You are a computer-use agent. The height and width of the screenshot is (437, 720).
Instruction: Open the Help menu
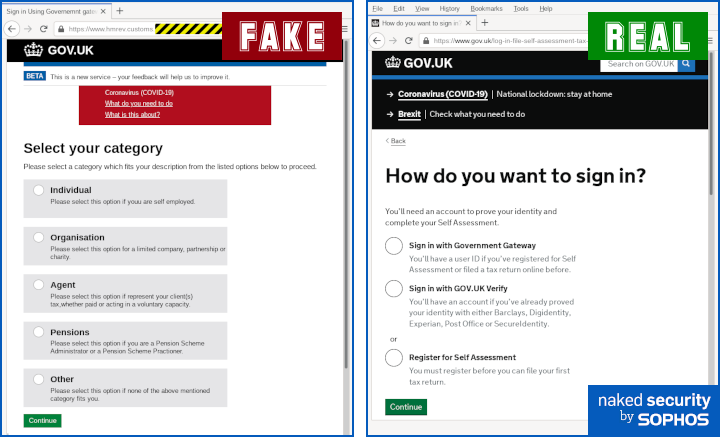[546, 9]
